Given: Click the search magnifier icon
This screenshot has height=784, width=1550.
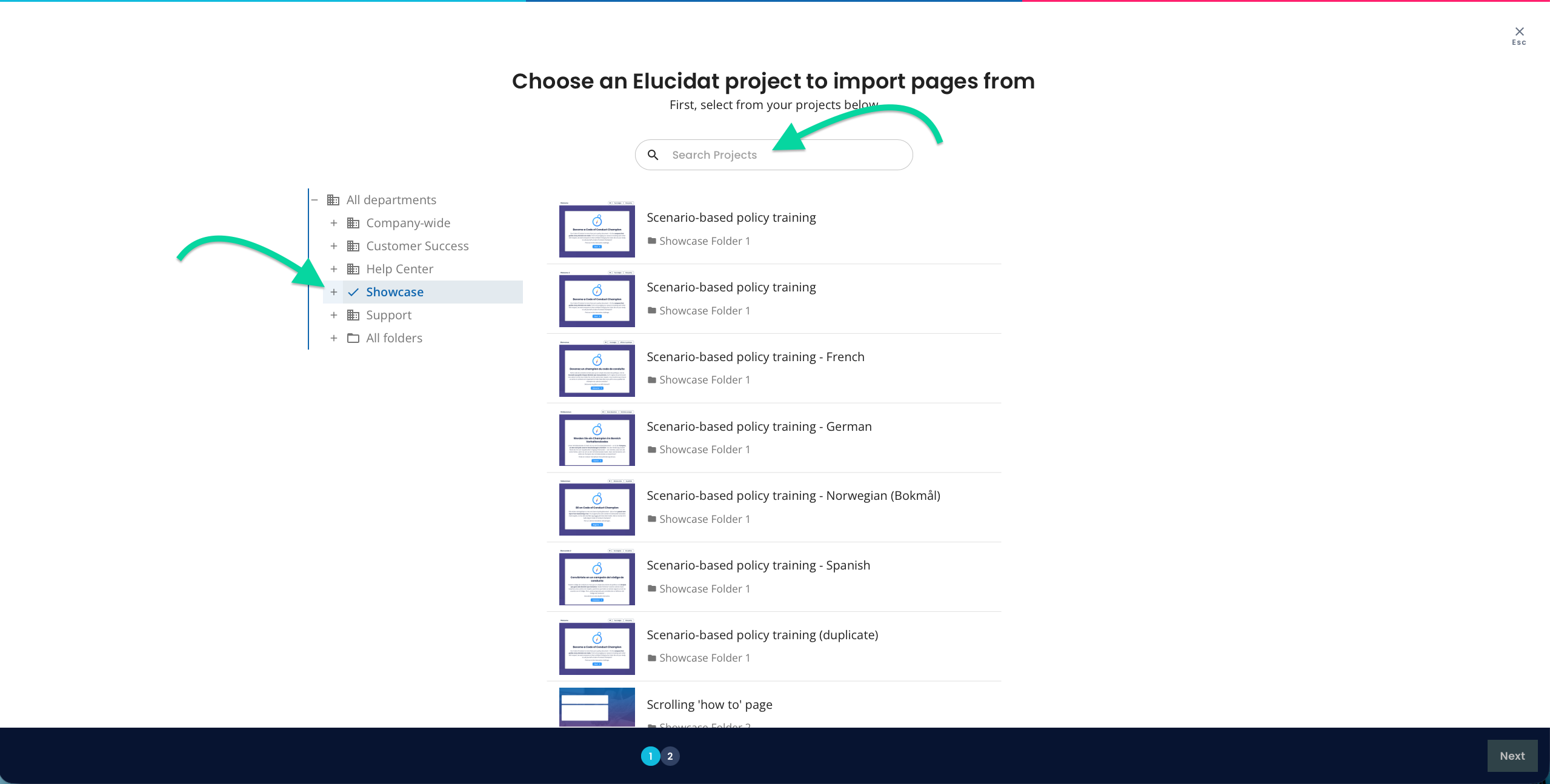Looking at the screenshot, I should [653, 155].
